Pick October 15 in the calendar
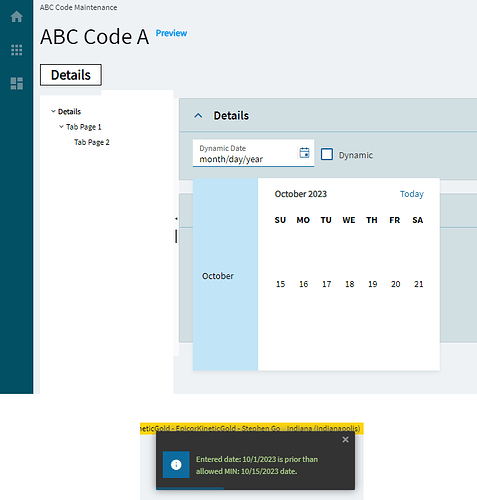The height and width of the screenshot is (500, 477). click(280, 284)
